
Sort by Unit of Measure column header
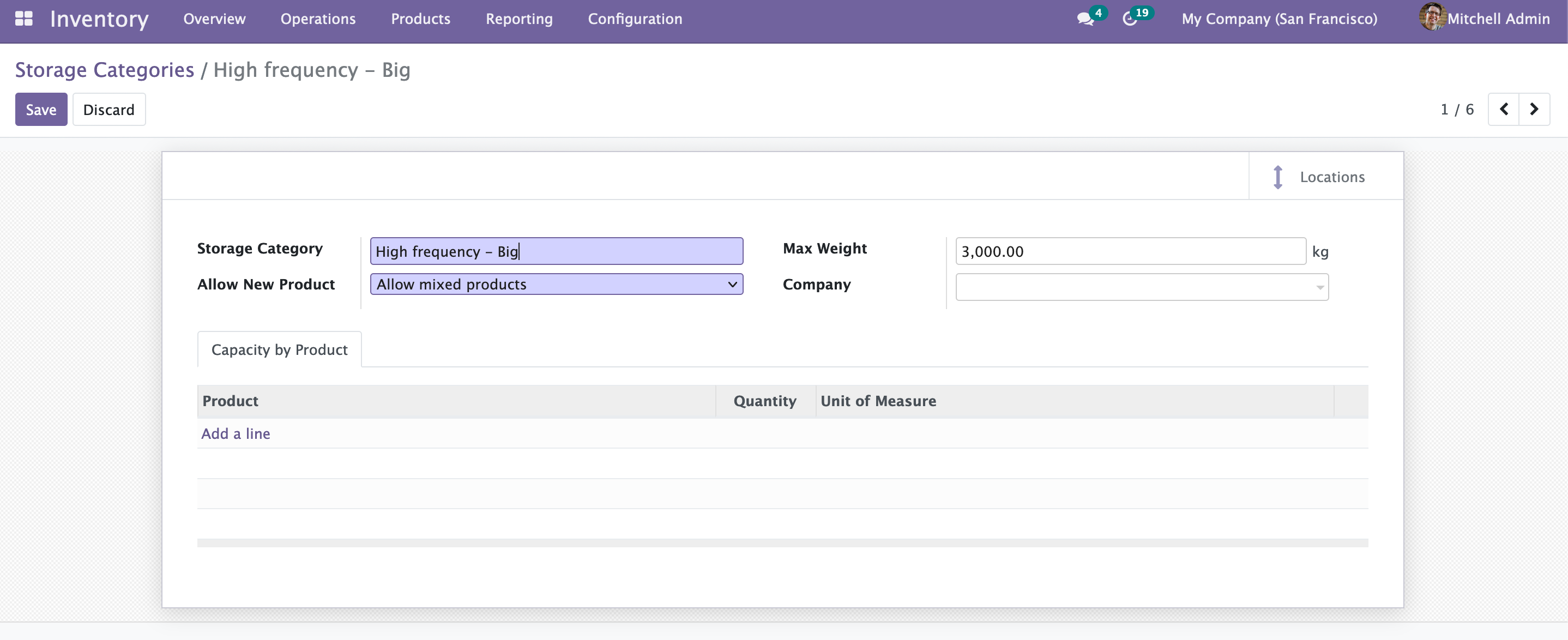[1075, 401]
